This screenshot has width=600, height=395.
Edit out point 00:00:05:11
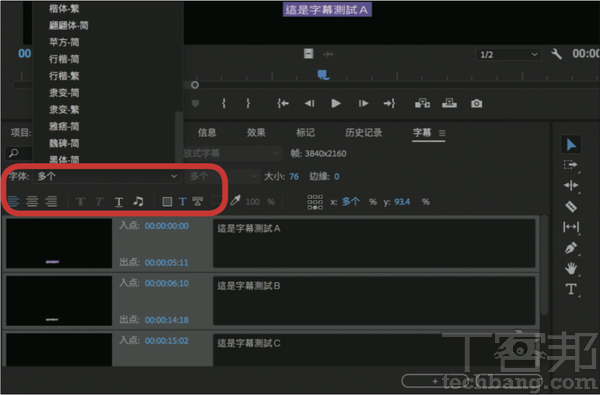point(166,263)
